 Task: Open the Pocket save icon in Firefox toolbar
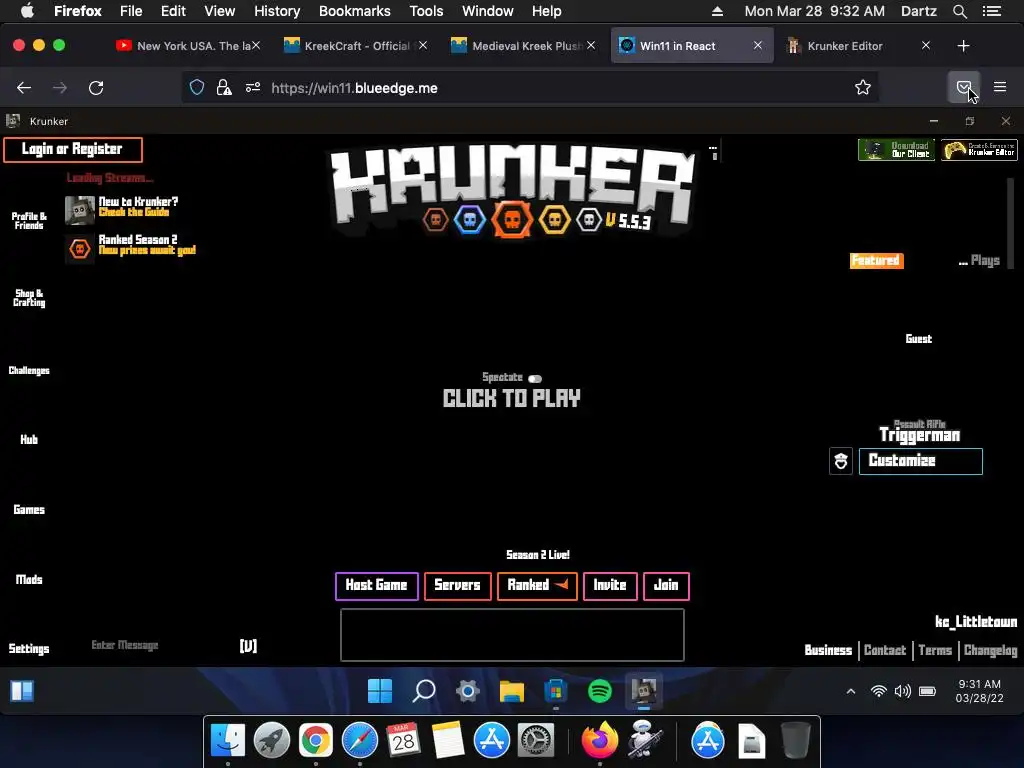coord(963,88)
